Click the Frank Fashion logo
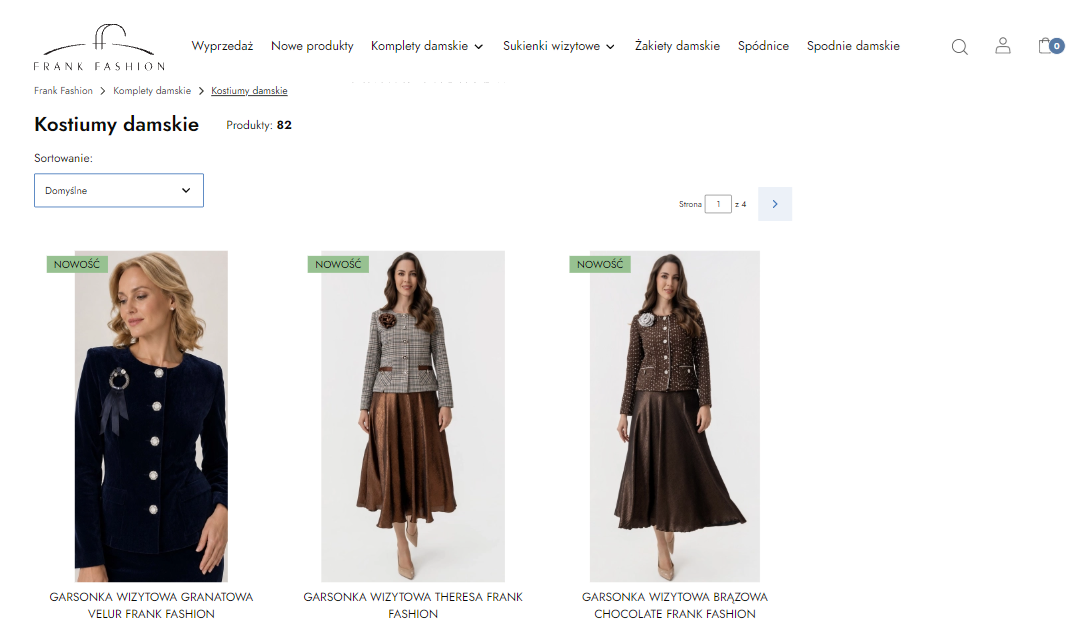The width and height of the screenshot is (1088, 634). (x=99, y=47)
